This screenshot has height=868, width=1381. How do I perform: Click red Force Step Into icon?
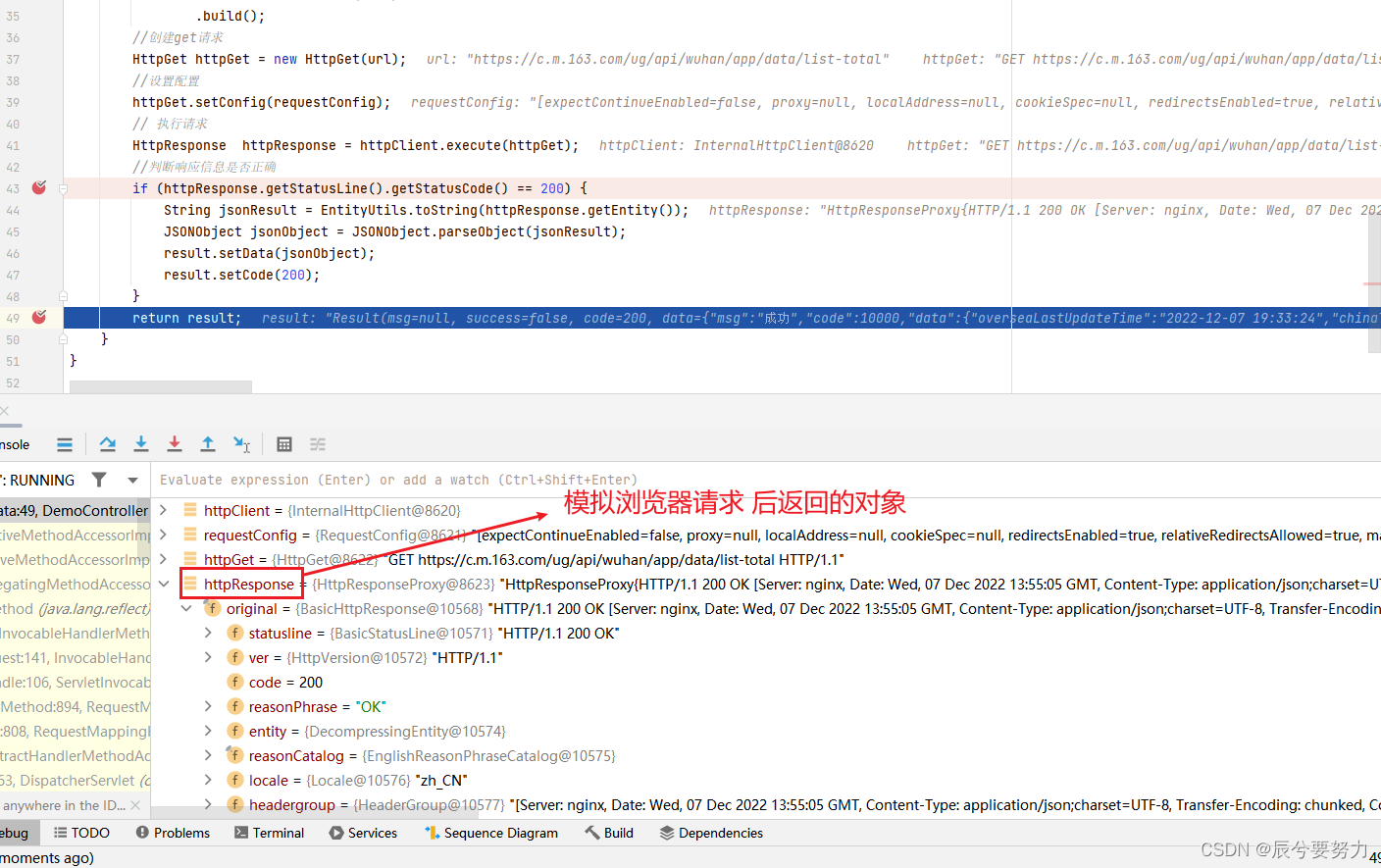pos(175,444)
